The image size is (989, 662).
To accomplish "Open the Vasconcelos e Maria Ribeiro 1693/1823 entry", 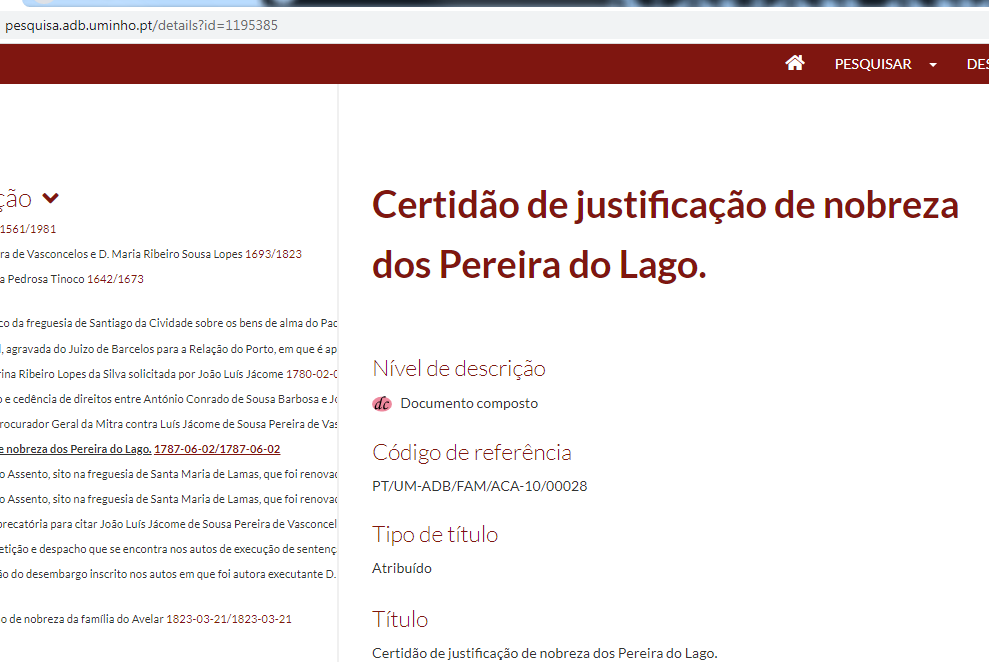I will coord(150,254).
